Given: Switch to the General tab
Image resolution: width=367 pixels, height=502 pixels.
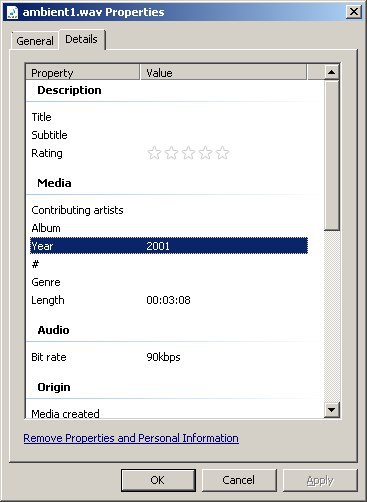Looking at the screenshot, I should (x=35, y=41).
